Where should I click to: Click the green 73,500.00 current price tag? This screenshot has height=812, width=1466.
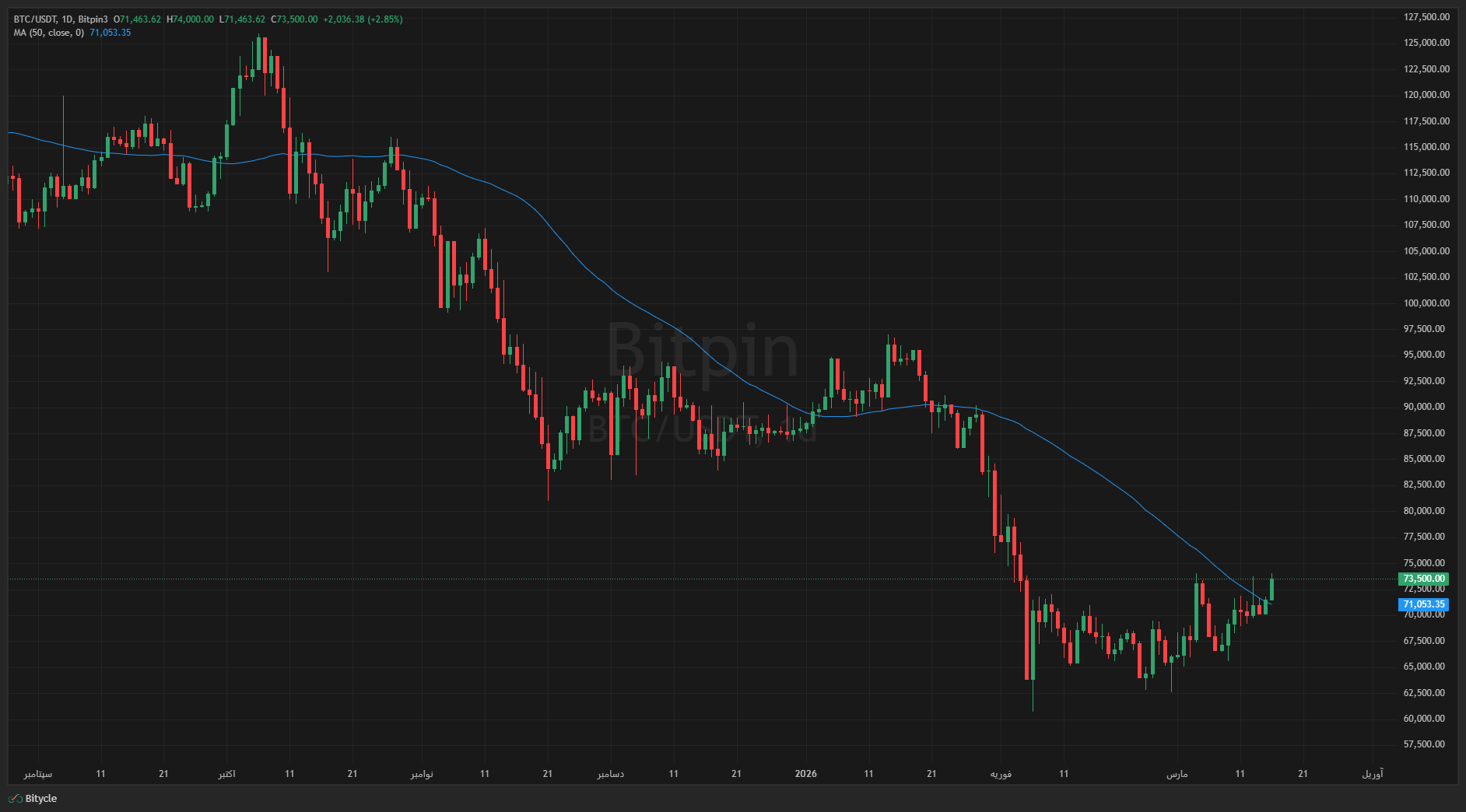click(x=1423, y=579)
